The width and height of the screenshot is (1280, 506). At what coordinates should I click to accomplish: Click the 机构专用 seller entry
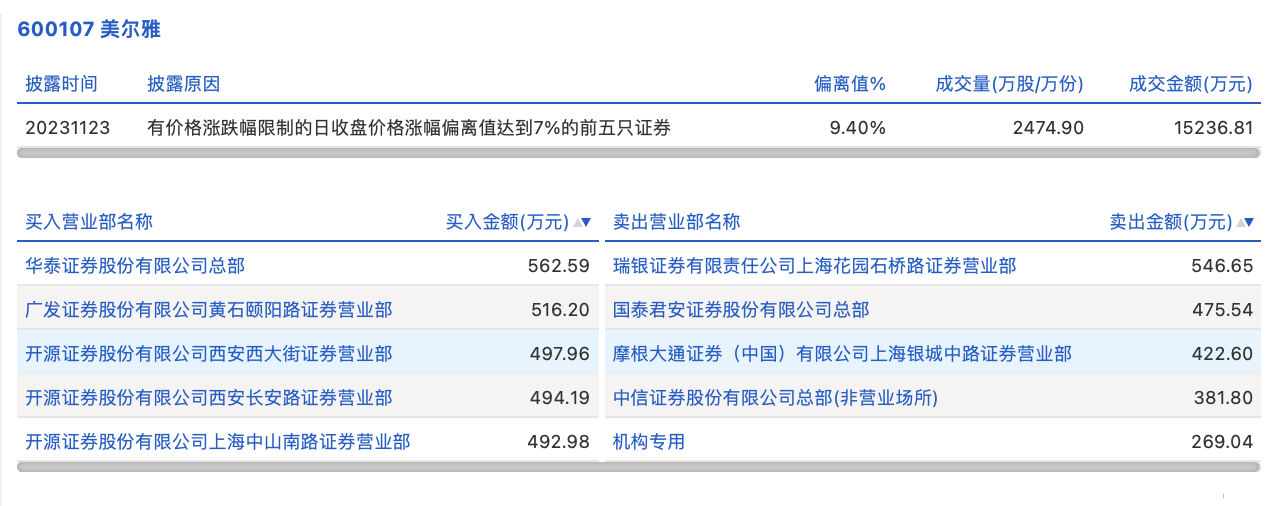click(649, 441)
